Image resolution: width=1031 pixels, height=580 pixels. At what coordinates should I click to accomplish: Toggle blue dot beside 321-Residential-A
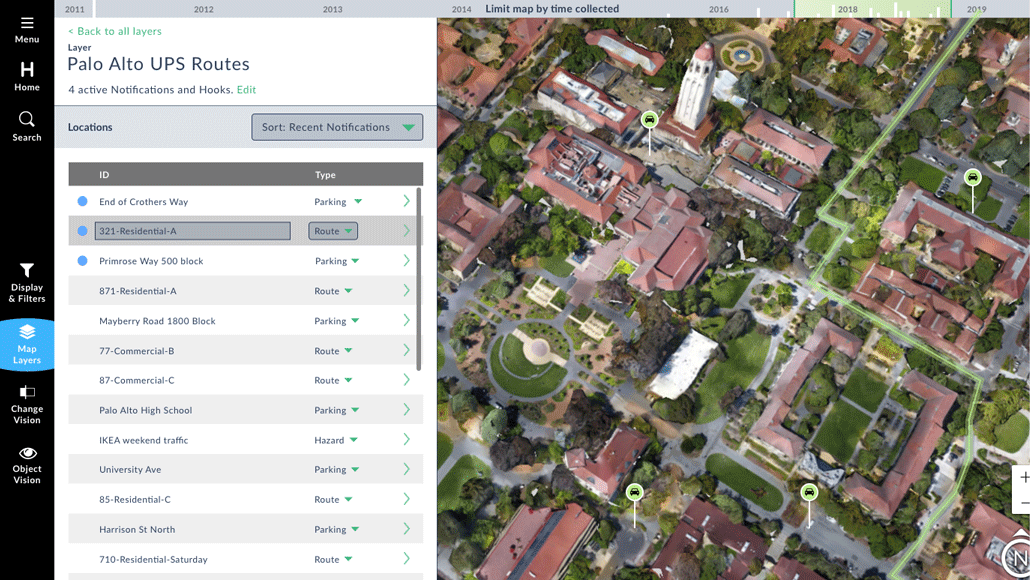pos(82,231)
